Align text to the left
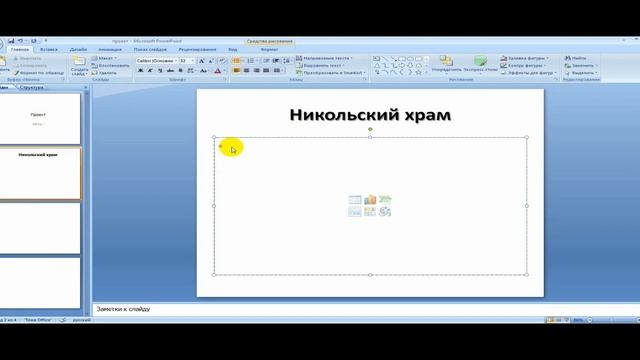 click(236, 71)
